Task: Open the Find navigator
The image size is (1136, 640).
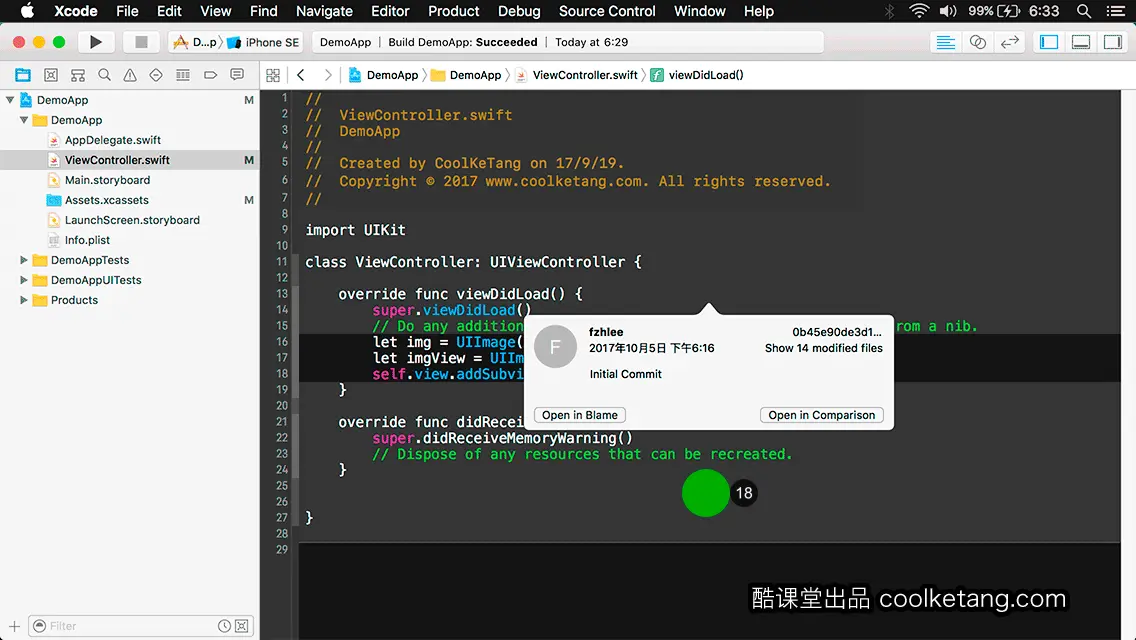Action: point(104,75)
